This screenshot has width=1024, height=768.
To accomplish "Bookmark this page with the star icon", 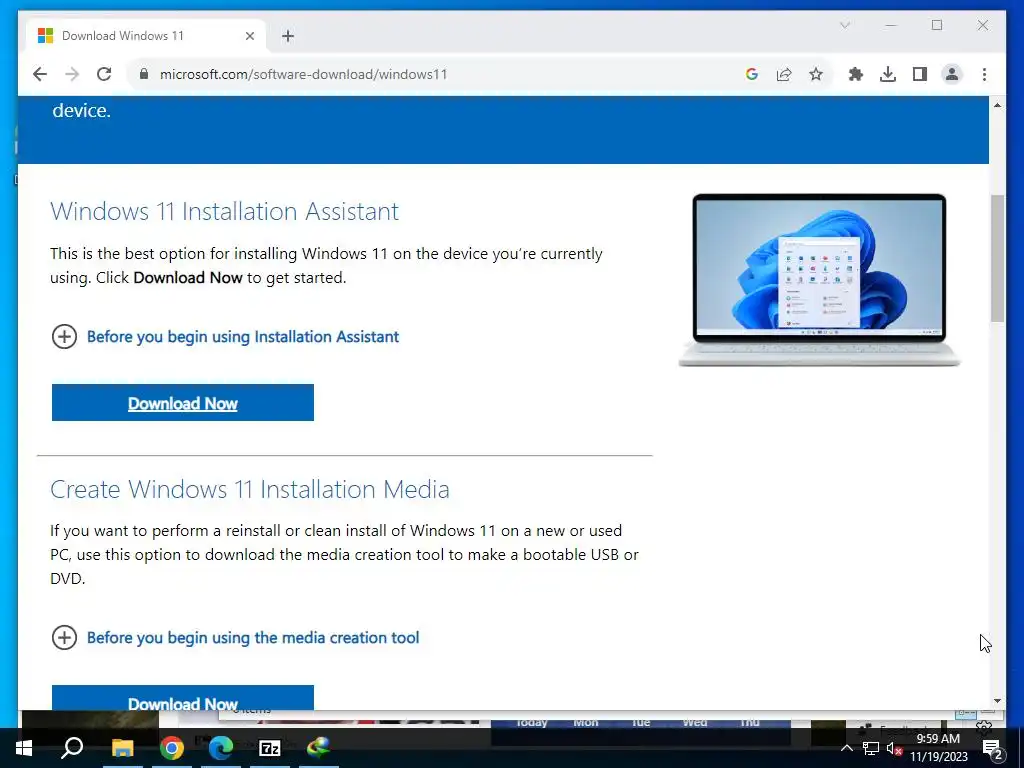I will (x=816, y=74).
